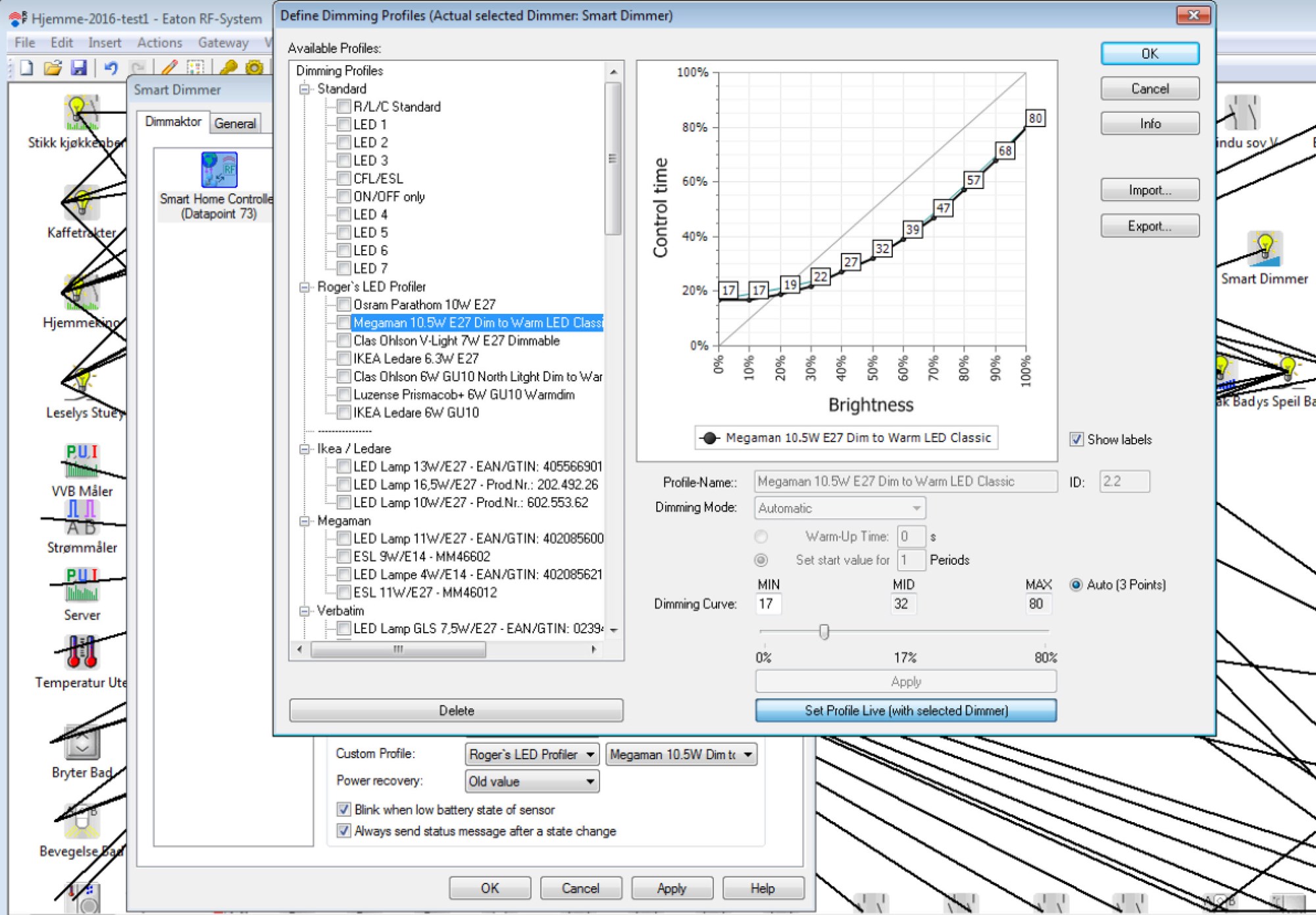Switch to the Dimmaktor tab
The width and height of the screenshot is (1316, 915).
tap(173, 122)
